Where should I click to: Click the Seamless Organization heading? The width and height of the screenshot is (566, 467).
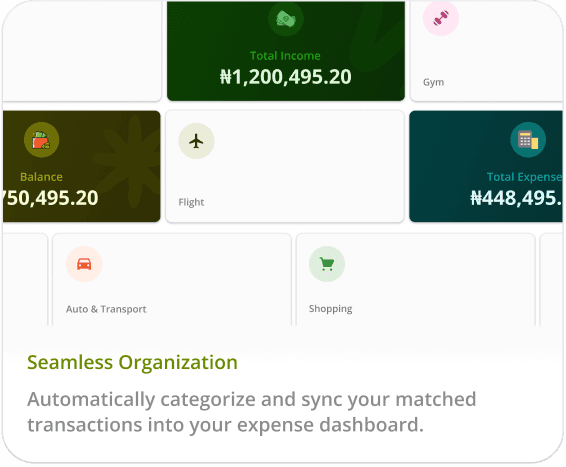(x=132, y=362)
